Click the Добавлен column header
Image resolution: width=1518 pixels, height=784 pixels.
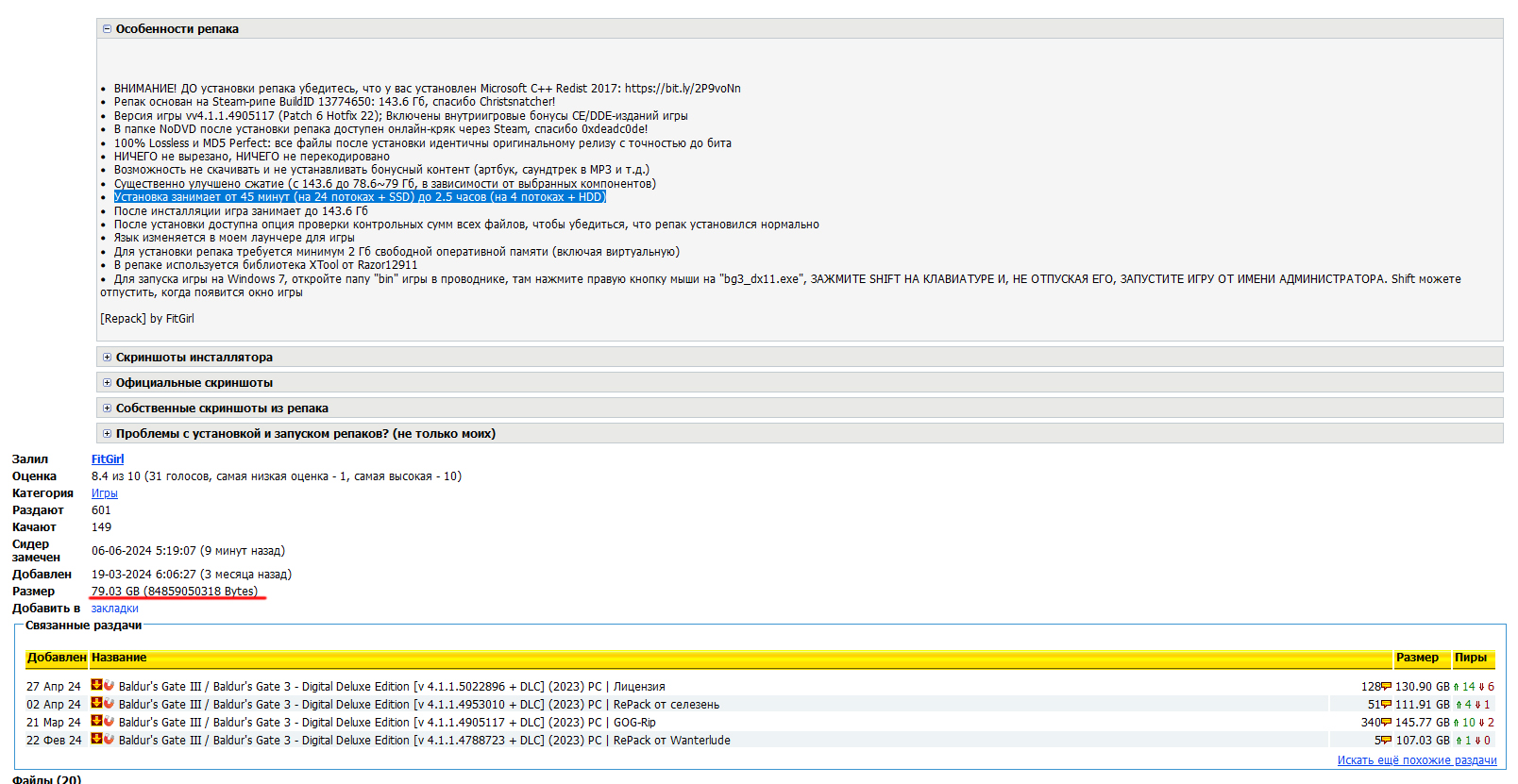coord(57,658)
